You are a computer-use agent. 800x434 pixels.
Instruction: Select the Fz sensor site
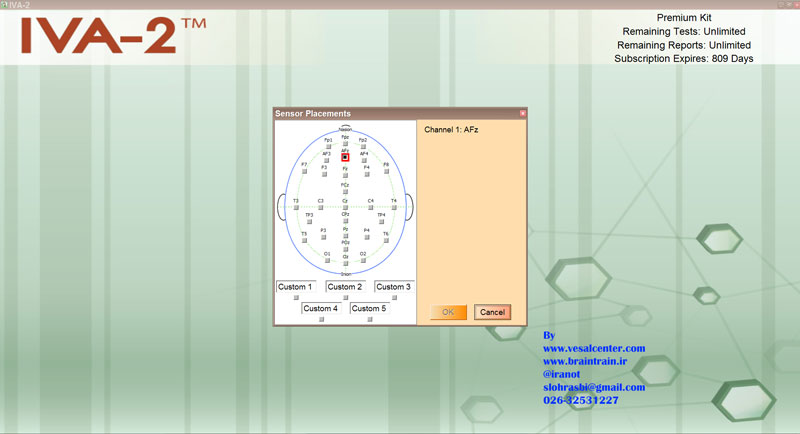345,175
